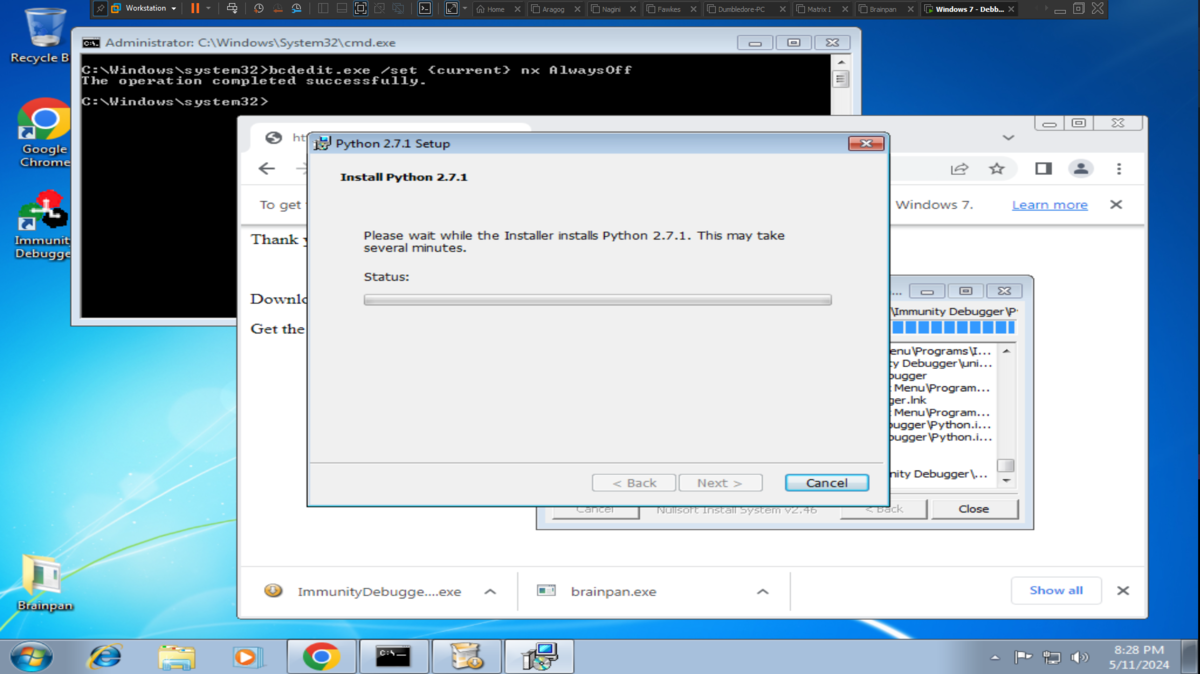
Task: Open the Chrome three-dot menu
Action: (1119, 169)
